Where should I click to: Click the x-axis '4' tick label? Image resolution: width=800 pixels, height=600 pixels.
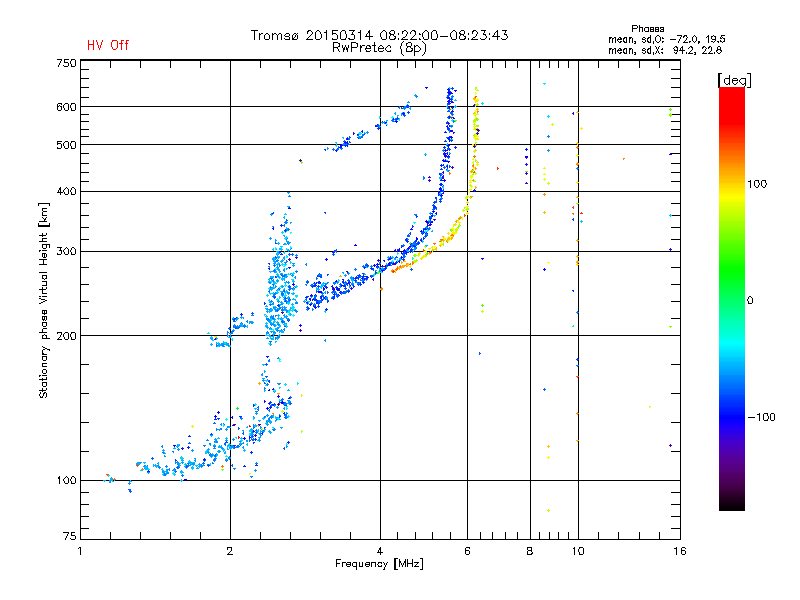380,551
